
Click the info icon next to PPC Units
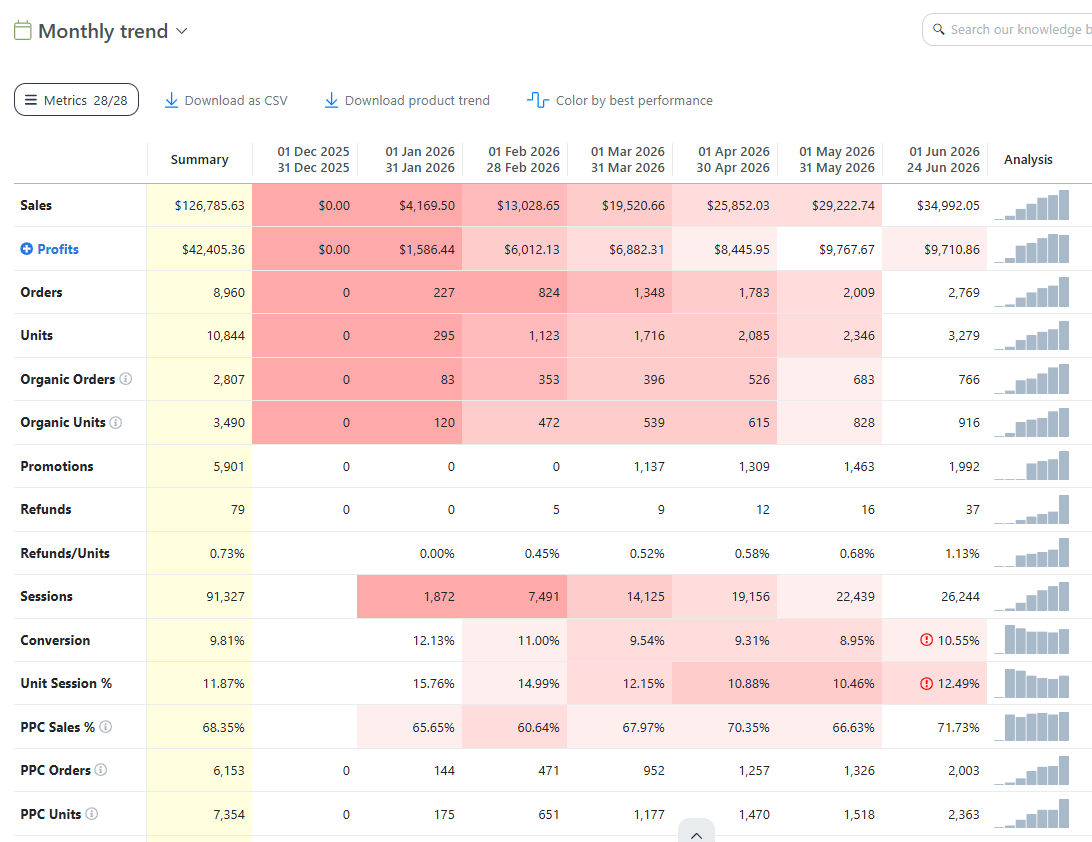click(x=91, y=813)
